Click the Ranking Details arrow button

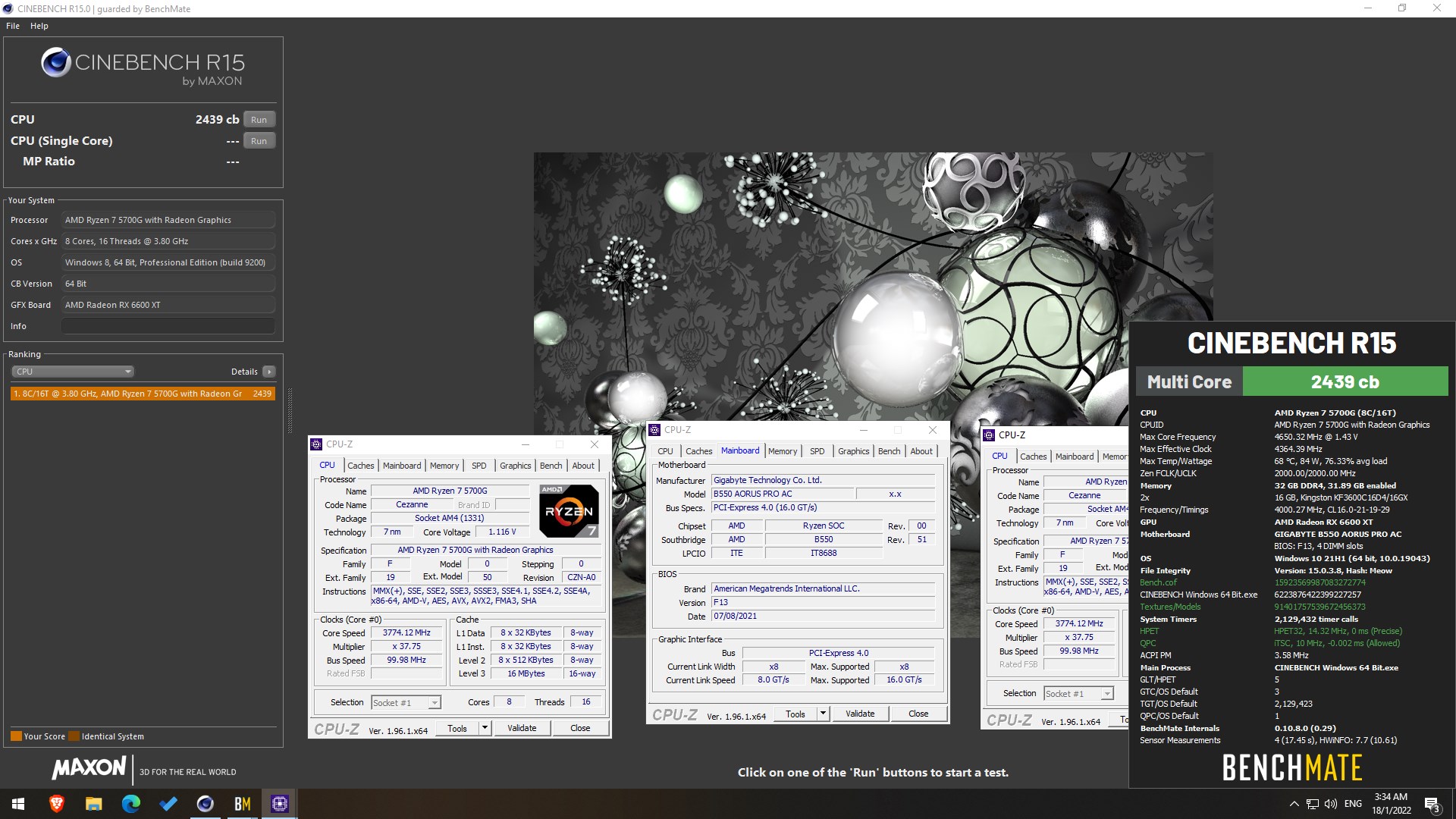[268, 372]
